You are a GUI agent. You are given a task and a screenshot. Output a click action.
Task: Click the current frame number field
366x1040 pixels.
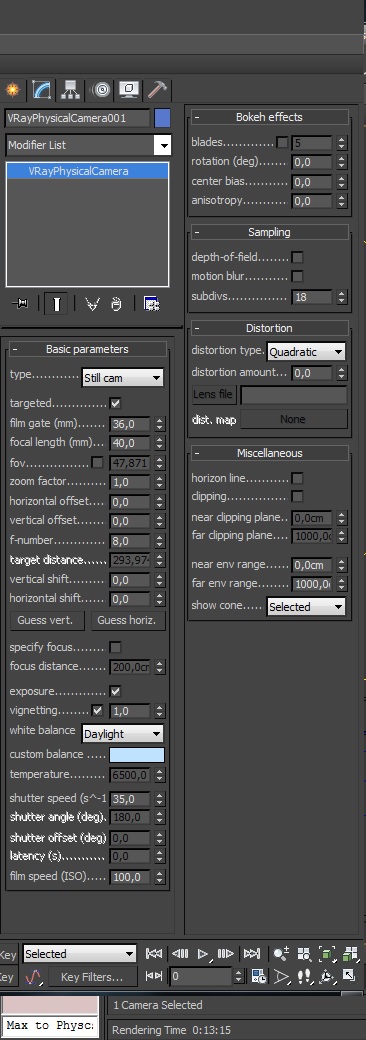[202, 976]
